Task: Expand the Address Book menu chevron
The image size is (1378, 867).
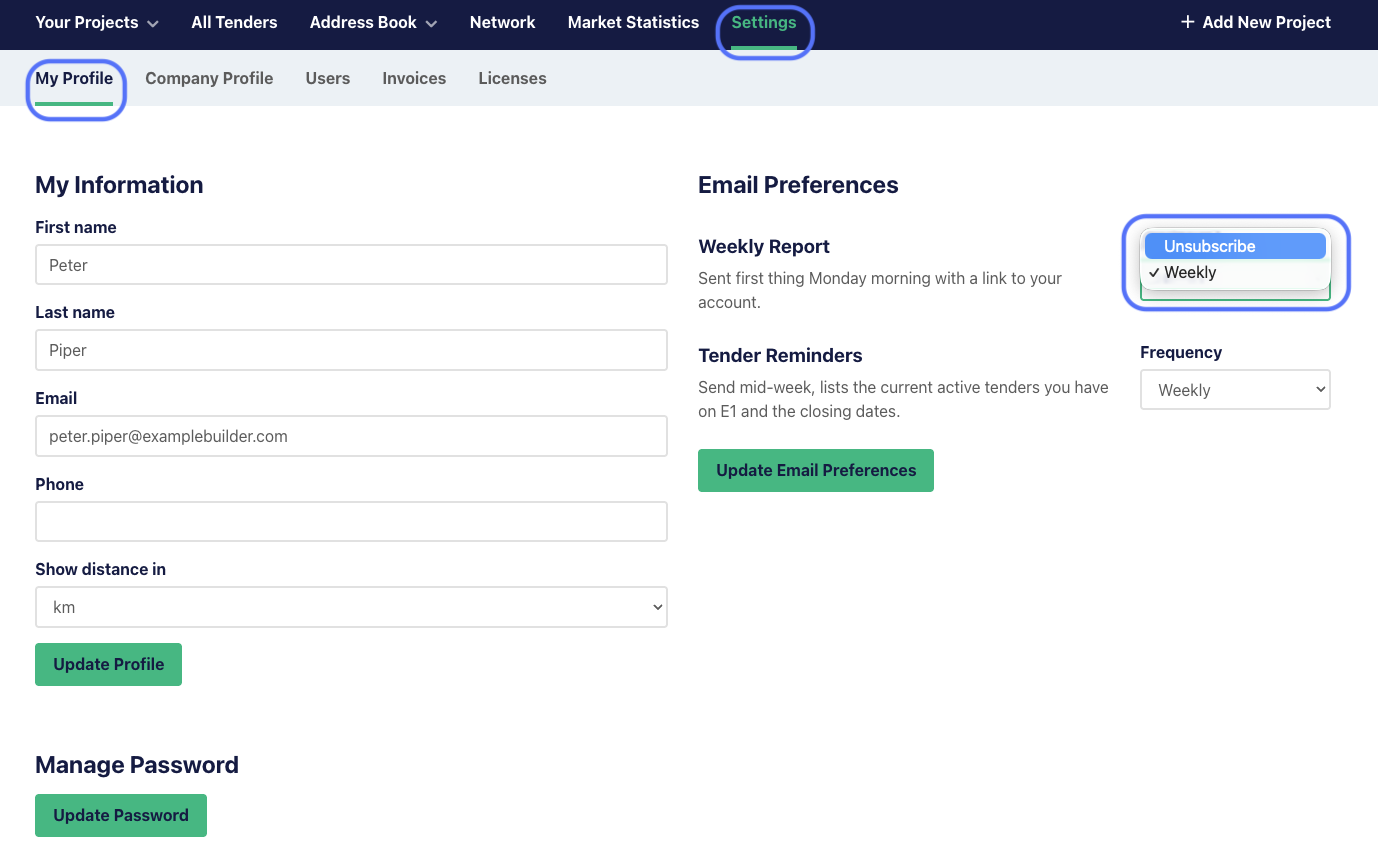Action: point(431,24)
